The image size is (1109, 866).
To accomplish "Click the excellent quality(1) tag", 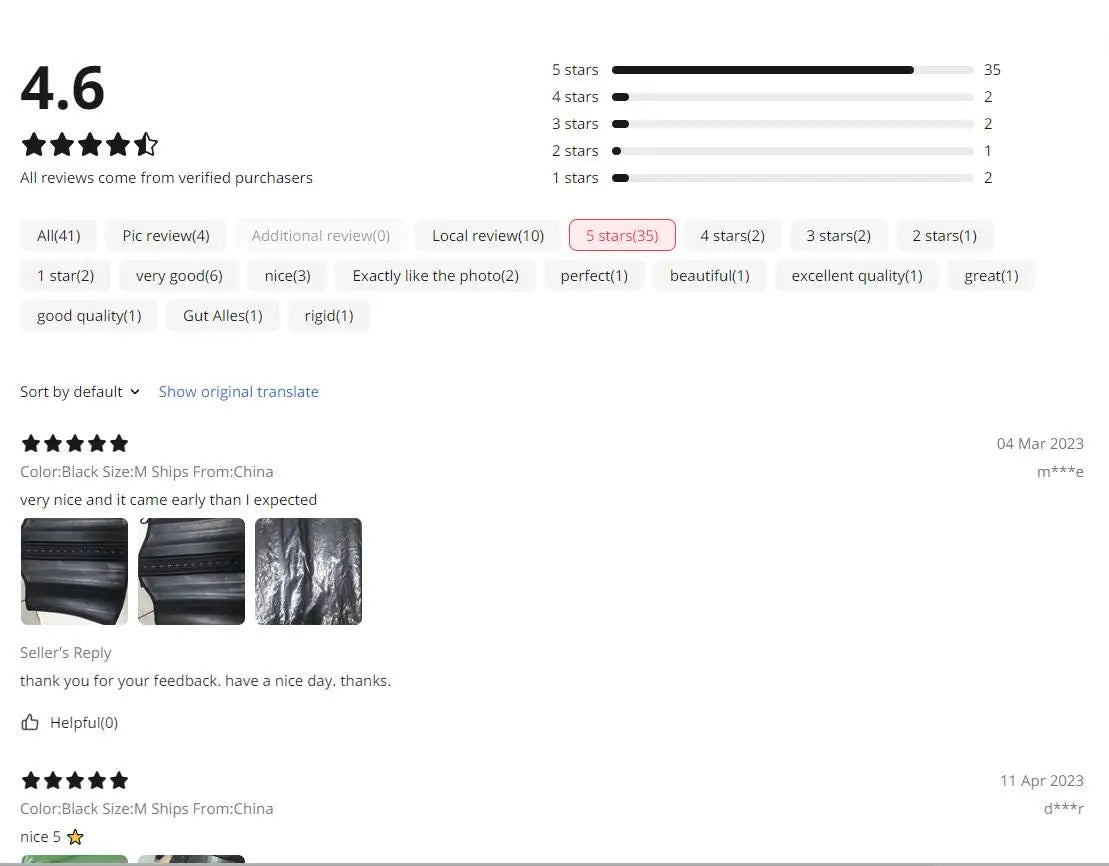I will 856,275.
